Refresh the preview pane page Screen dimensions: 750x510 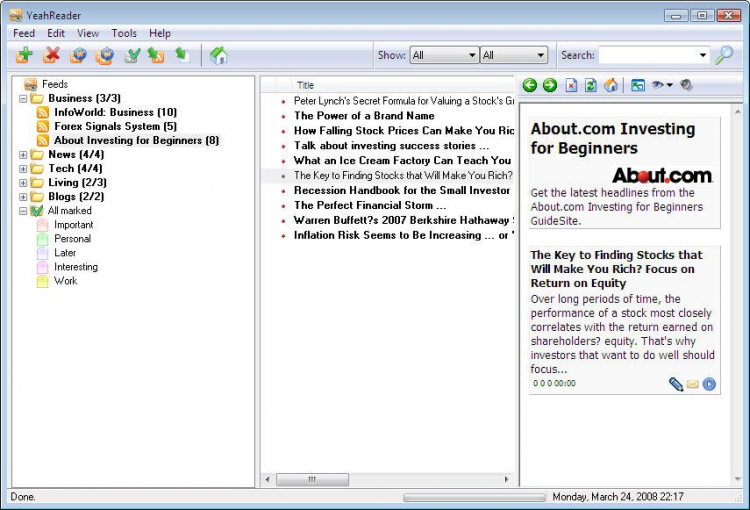coord(591,86)
